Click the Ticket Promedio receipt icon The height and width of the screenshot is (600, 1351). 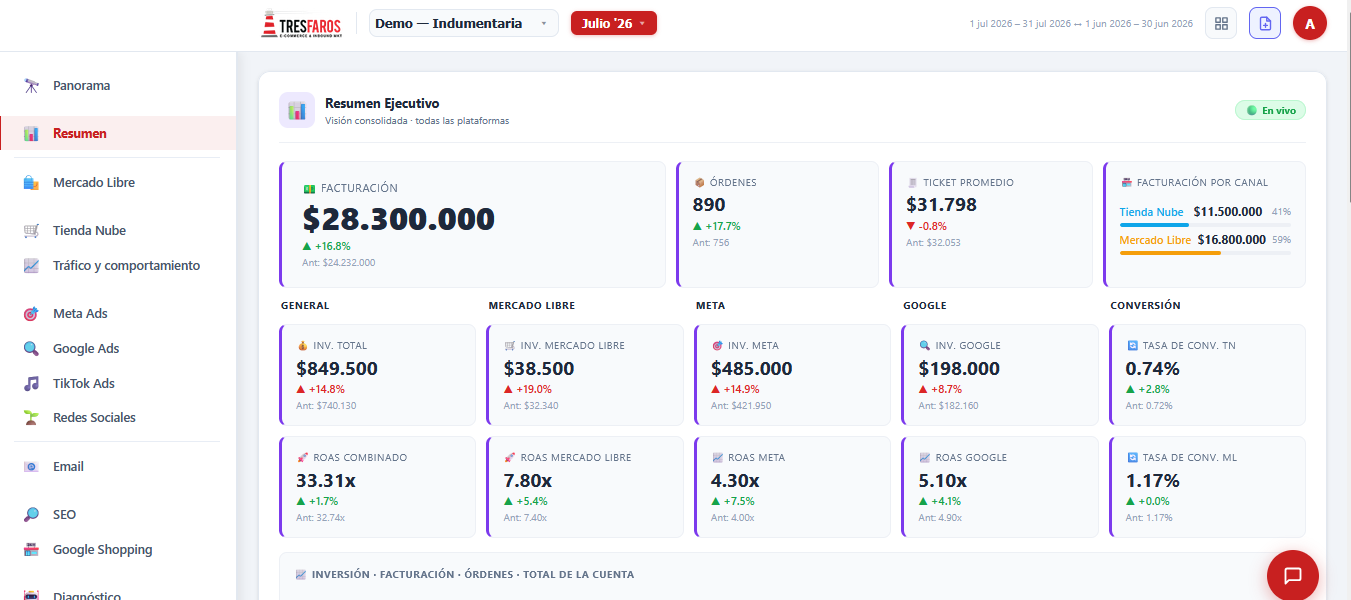912,183
